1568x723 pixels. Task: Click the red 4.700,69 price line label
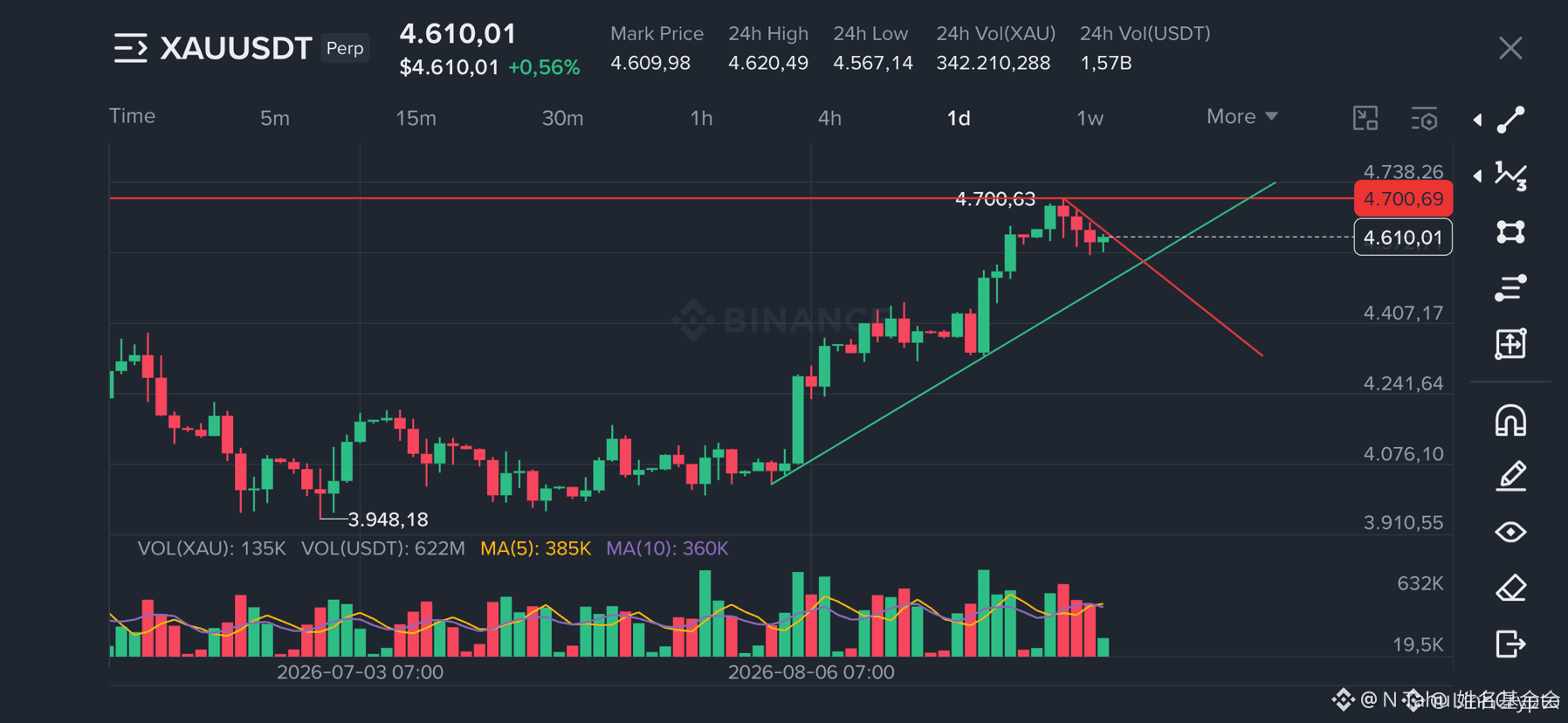pos(1403,199)
